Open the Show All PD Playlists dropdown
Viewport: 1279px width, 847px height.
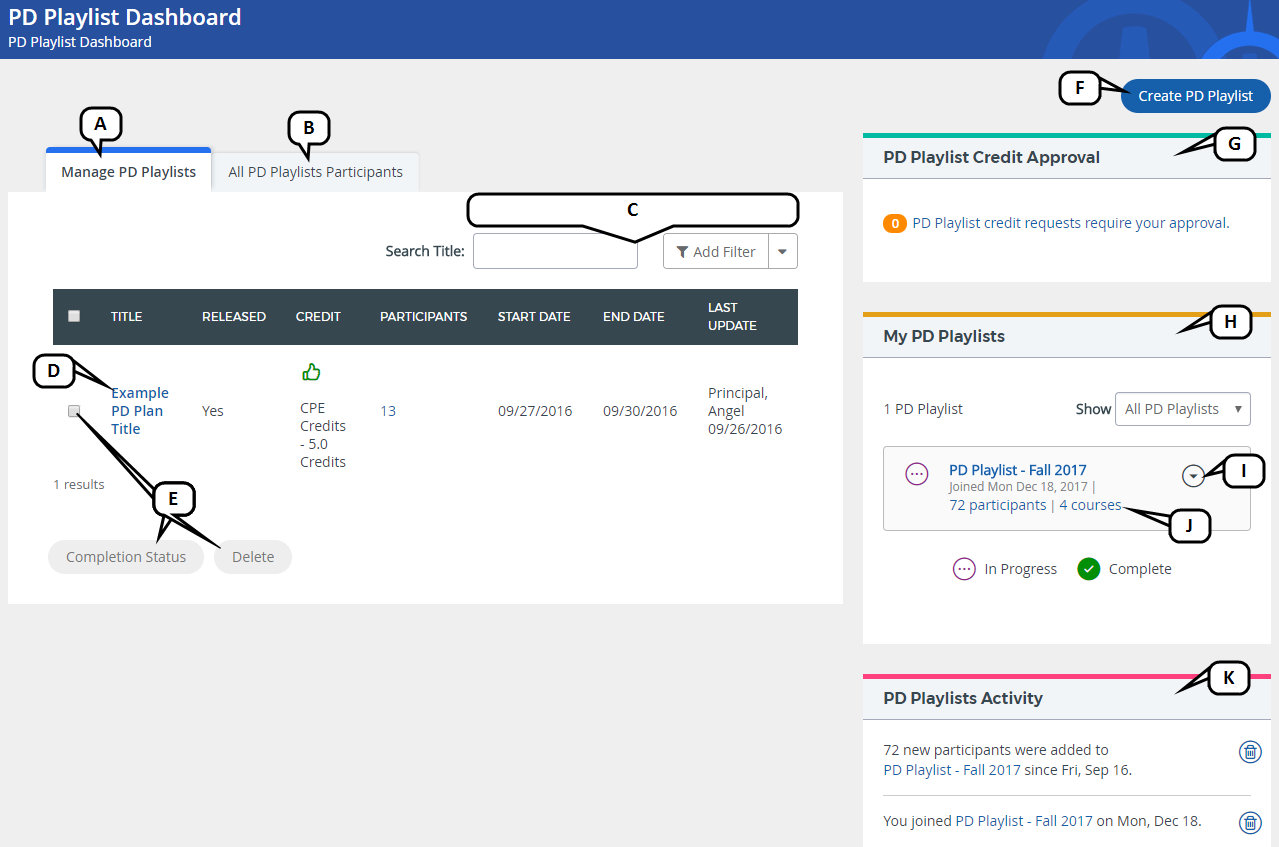1182,409
